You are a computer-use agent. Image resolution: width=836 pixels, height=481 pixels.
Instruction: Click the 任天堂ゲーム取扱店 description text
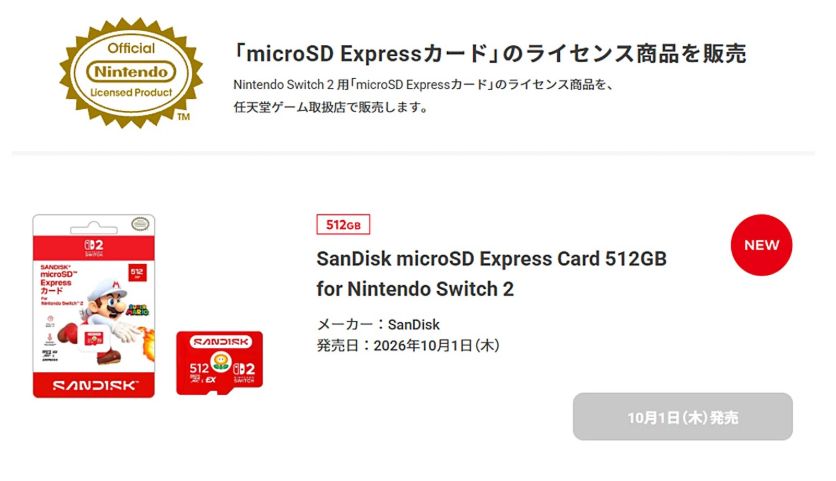point(331,107)
